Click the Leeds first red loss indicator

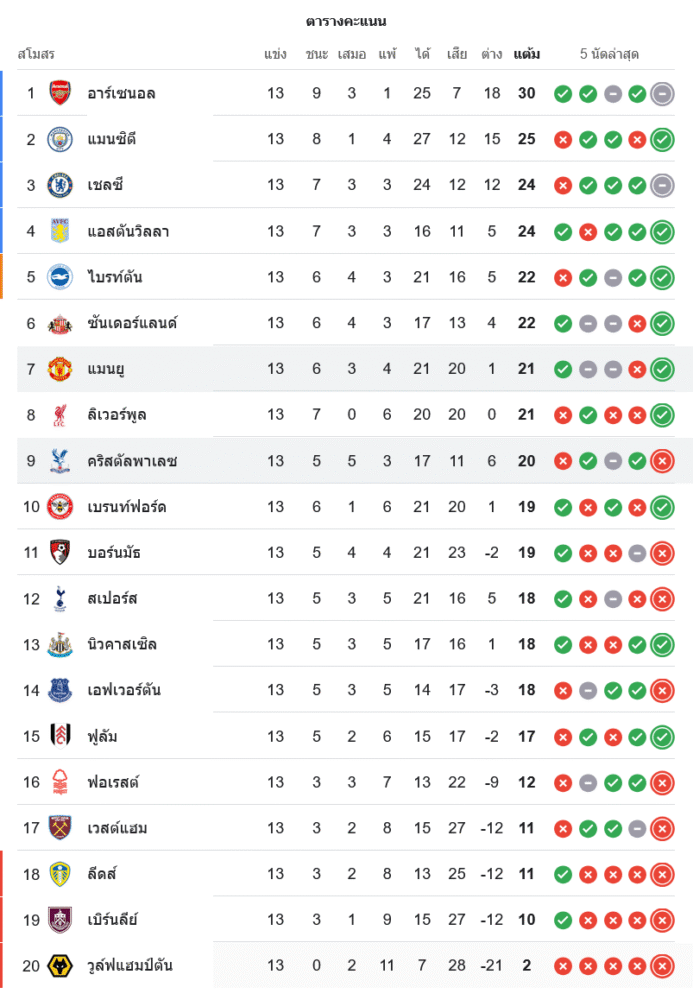point(588,874)
